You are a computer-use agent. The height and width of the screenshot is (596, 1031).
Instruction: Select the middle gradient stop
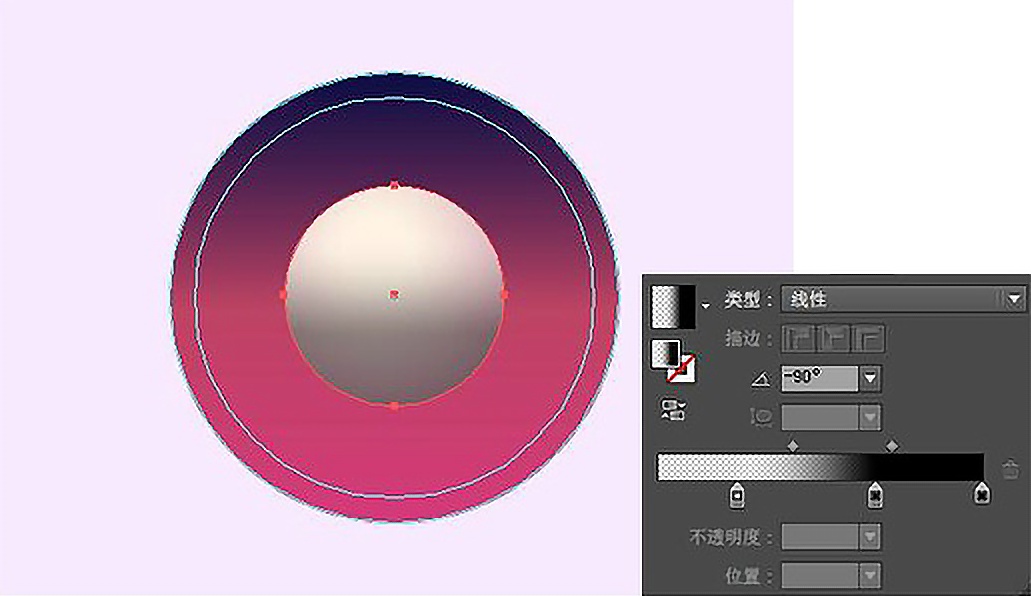[x=875, y=493]
